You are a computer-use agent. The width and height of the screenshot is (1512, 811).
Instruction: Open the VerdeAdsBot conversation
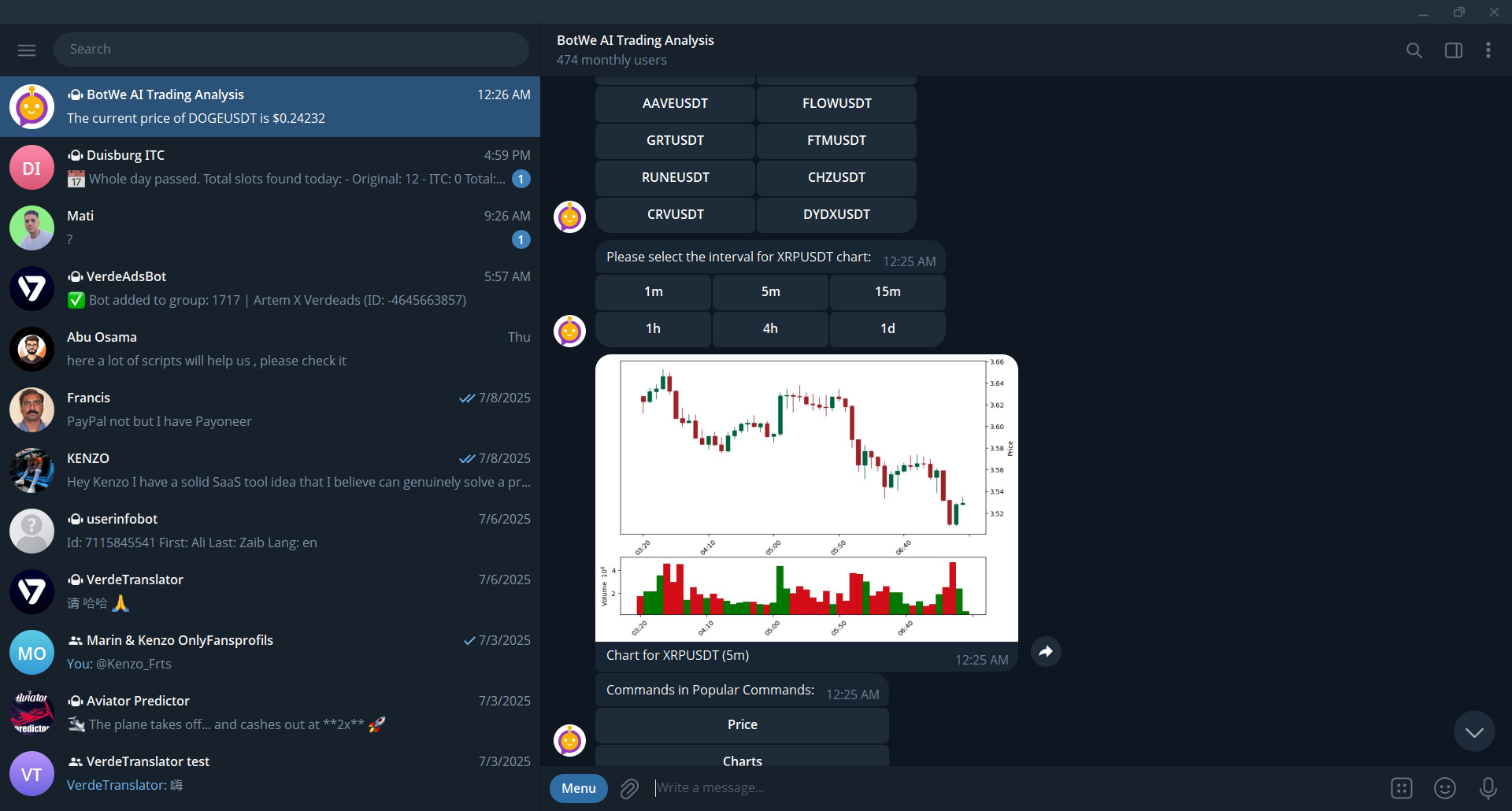pyautogui.click(x=270, y=289)
